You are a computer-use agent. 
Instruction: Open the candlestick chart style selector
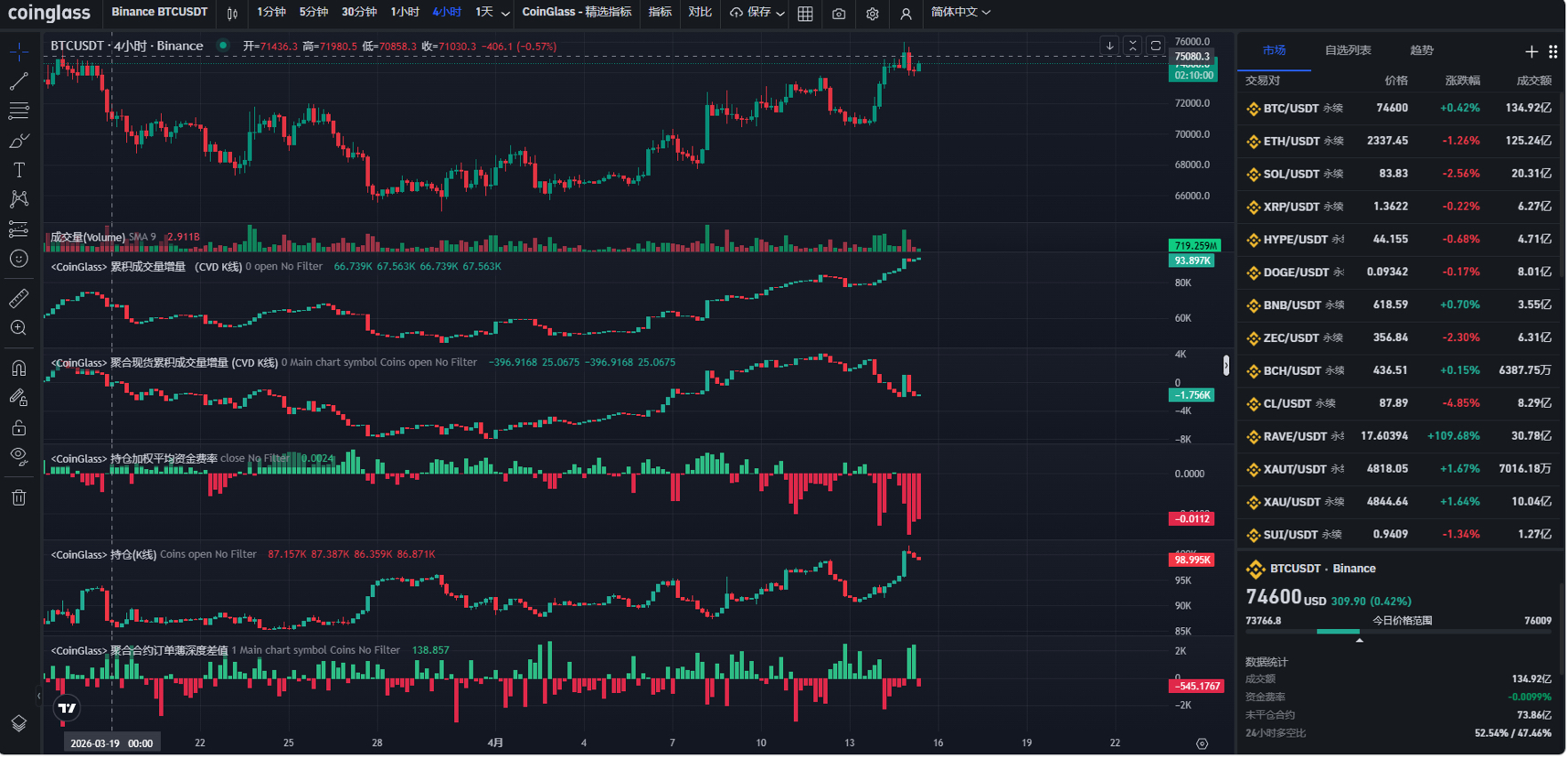[232, 13]
